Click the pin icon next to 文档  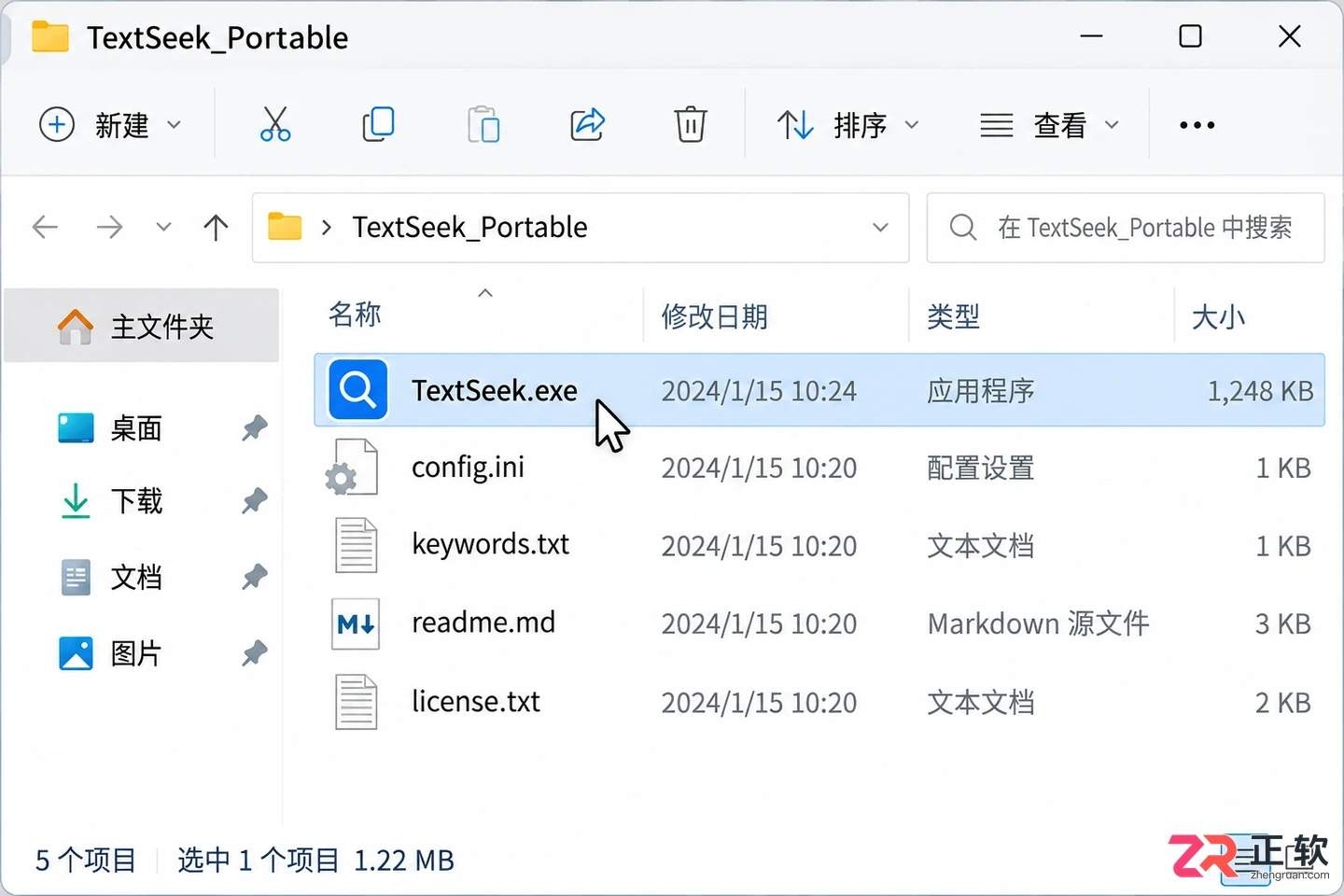[254, 578]
